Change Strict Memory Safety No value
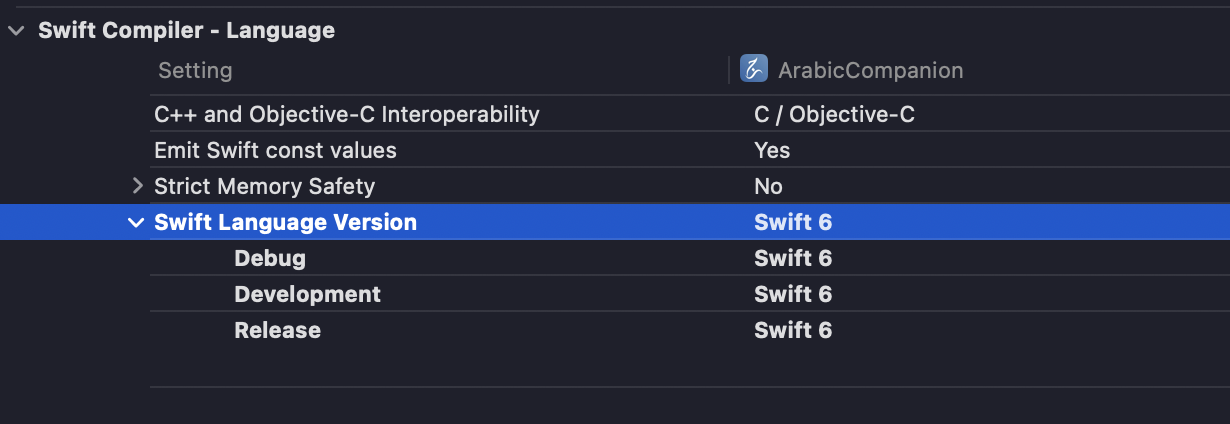The image size is (1230, 424). (x=768, y=186)
